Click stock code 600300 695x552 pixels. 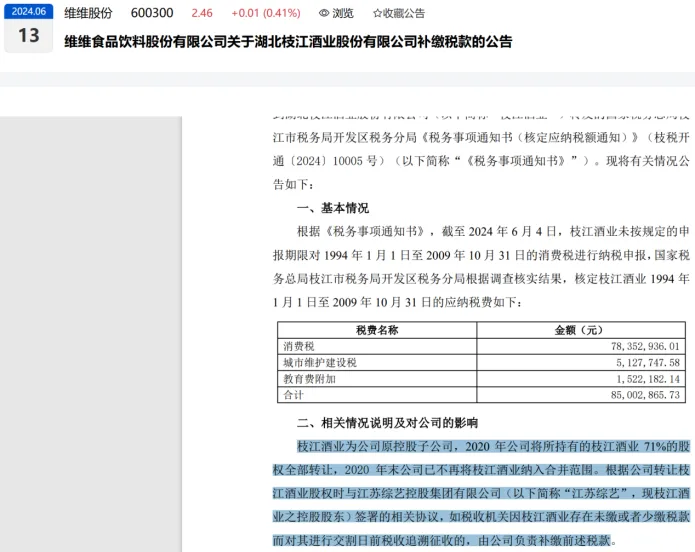pyautogui.click(x=152, y=13)
